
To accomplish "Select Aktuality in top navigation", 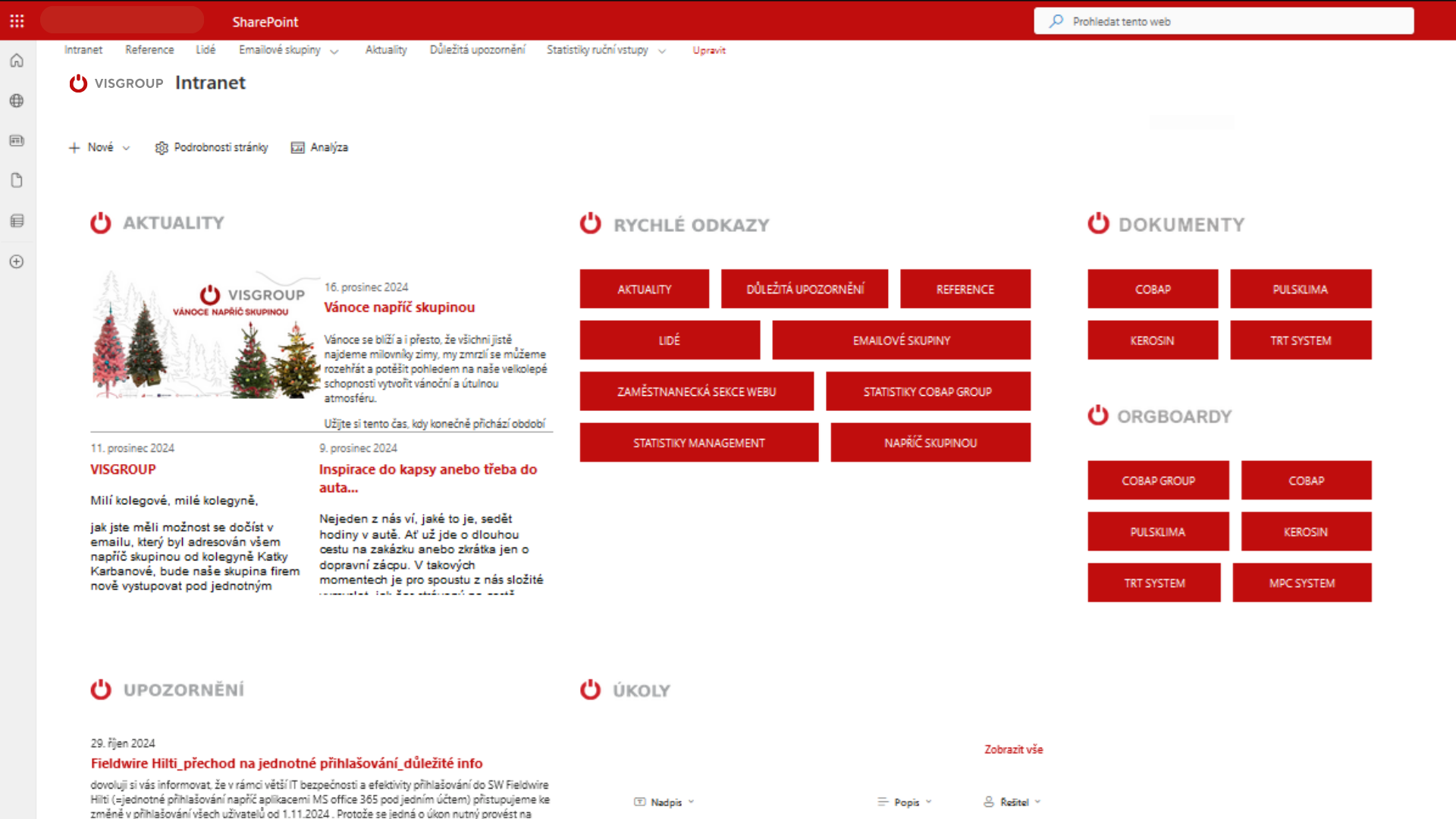I will 386,50.
